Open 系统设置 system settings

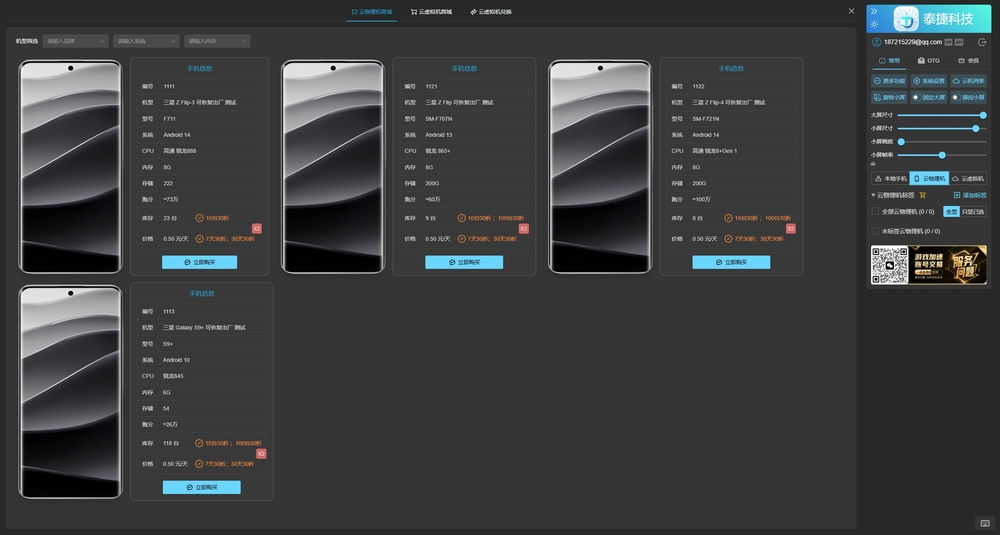click(x=928, y=80)
